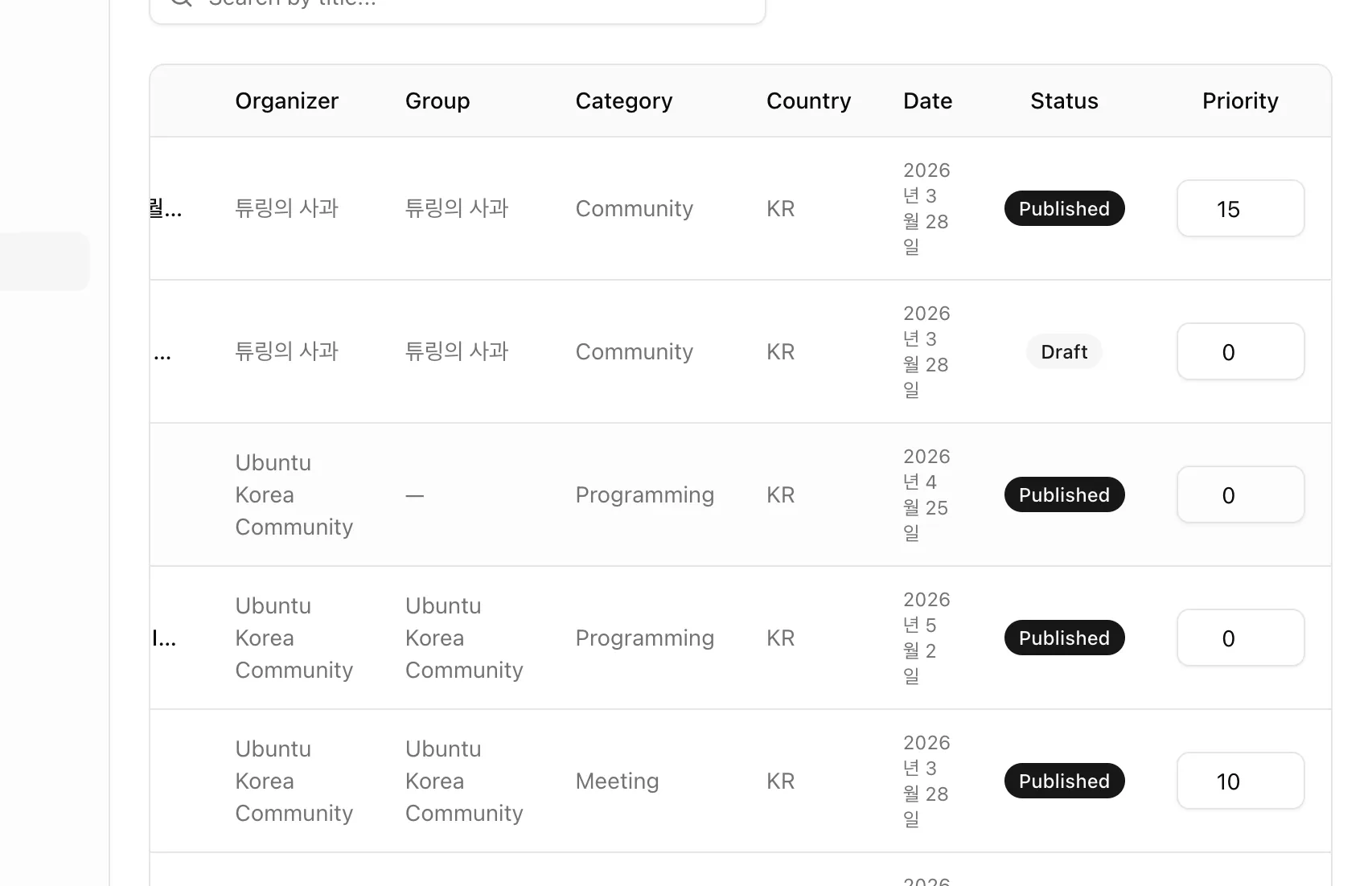Sort by the Organizer column header

286,101
